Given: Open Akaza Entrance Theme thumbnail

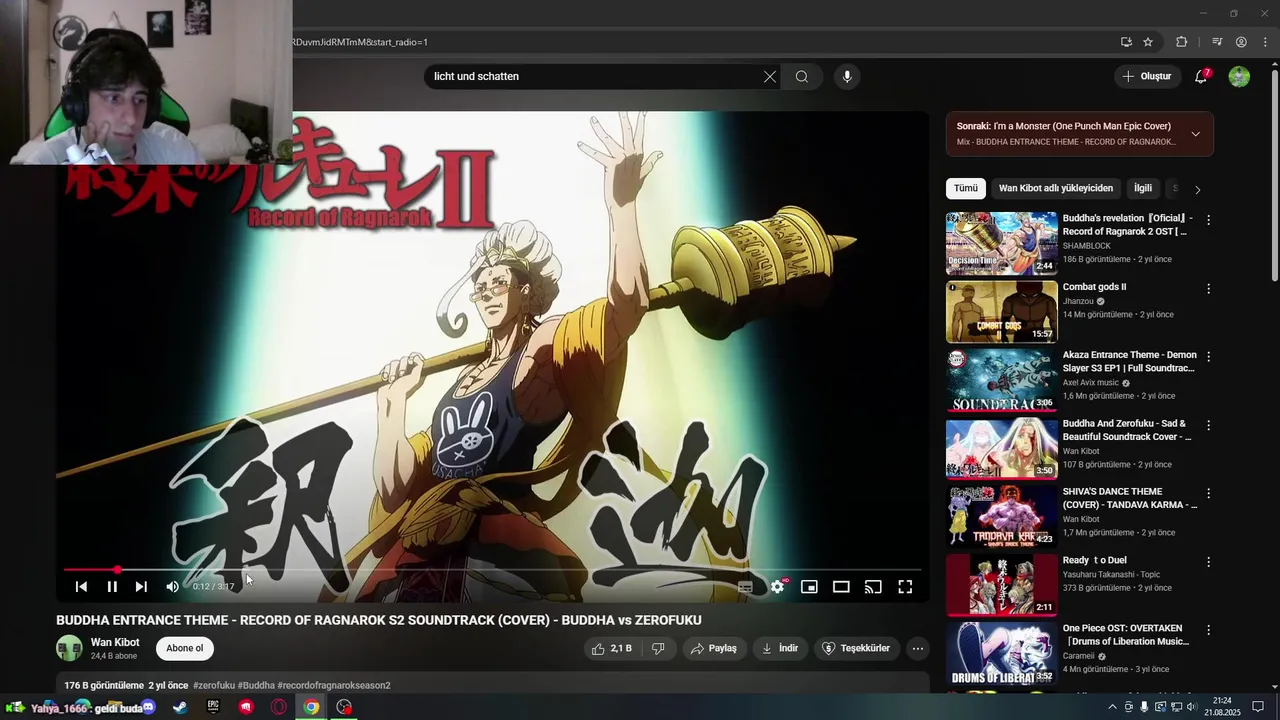Looking at the screenshot, I should [x=1001, y=380].
